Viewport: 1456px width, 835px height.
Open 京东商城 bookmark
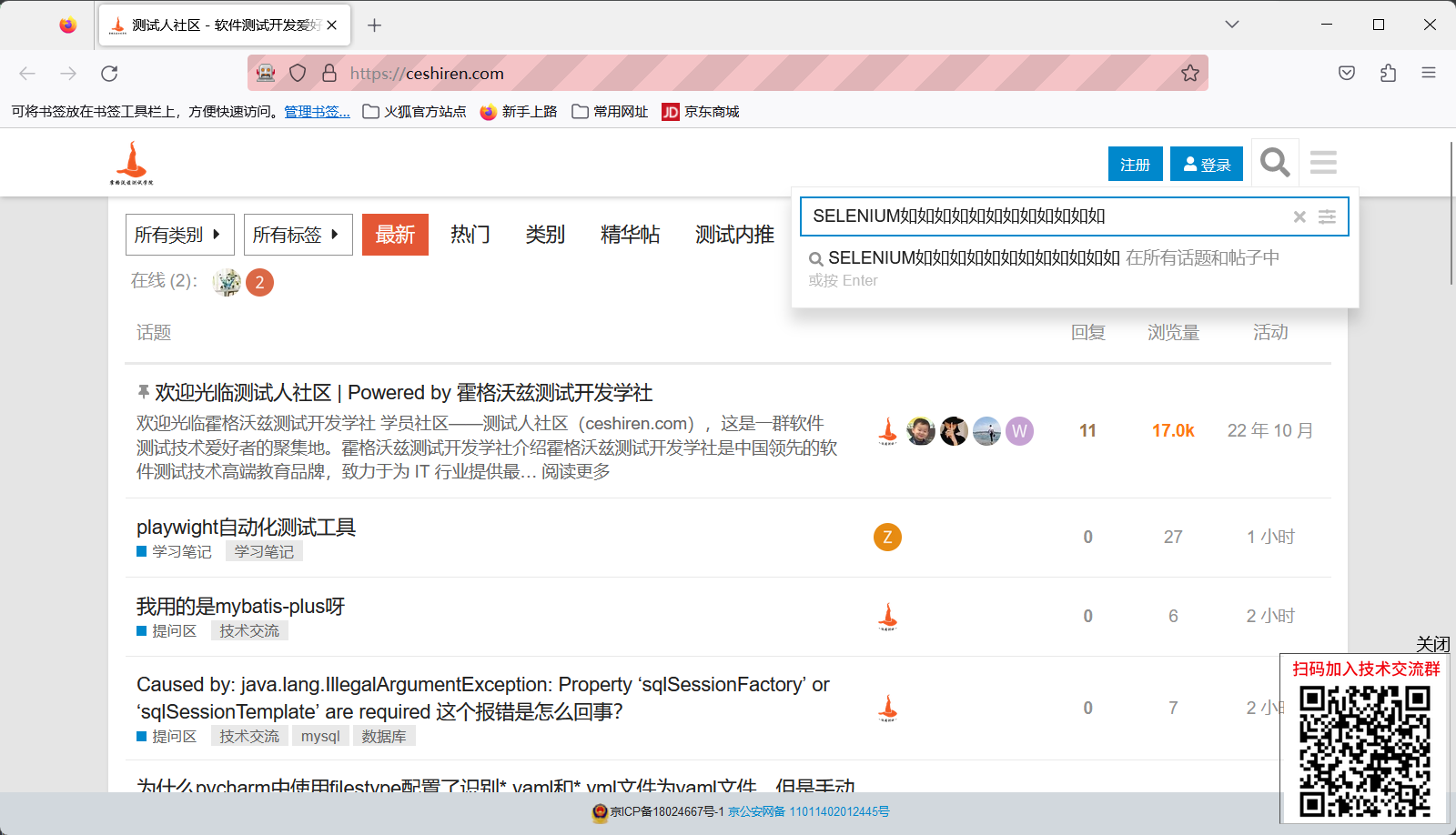(701, 112)
